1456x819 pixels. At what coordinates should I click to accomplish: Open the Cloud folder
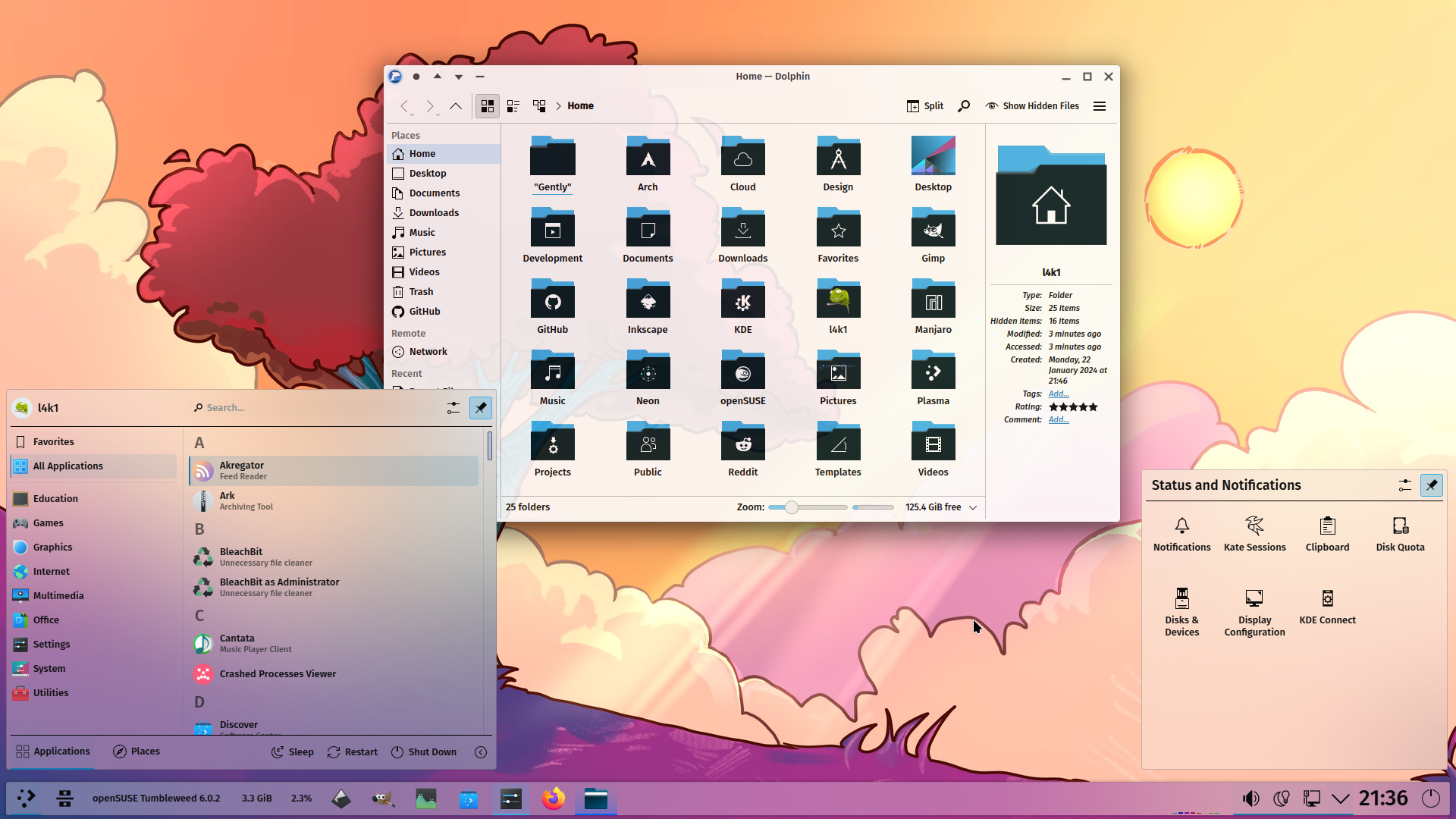[x=742, y=165]
